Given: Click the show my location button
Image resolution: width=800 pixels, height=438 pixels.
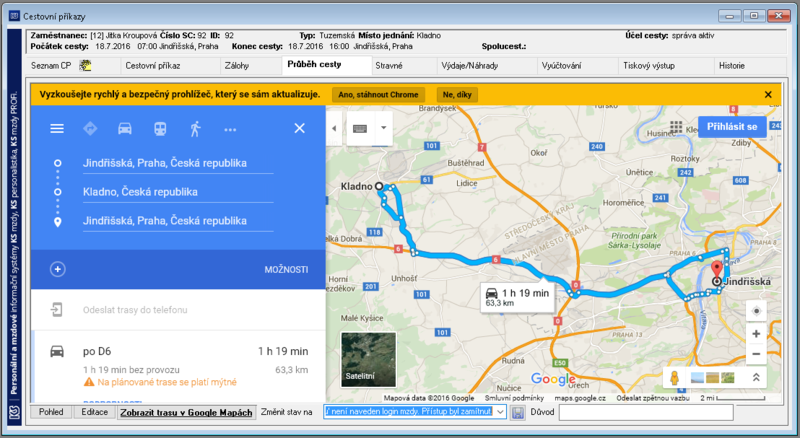Looking at the screenshot, I should pos(756,311).
